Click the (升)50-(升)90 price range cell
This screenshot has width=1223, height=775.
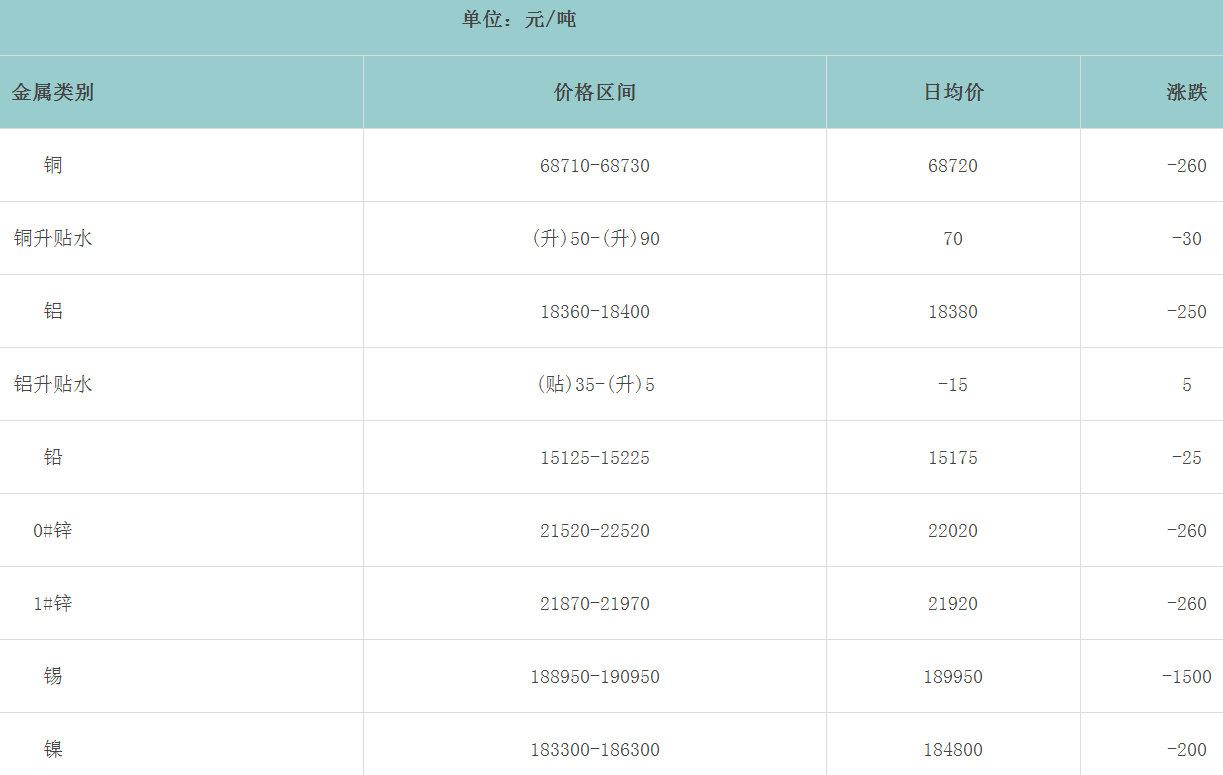pyautogui.click(x=595, y=239)
